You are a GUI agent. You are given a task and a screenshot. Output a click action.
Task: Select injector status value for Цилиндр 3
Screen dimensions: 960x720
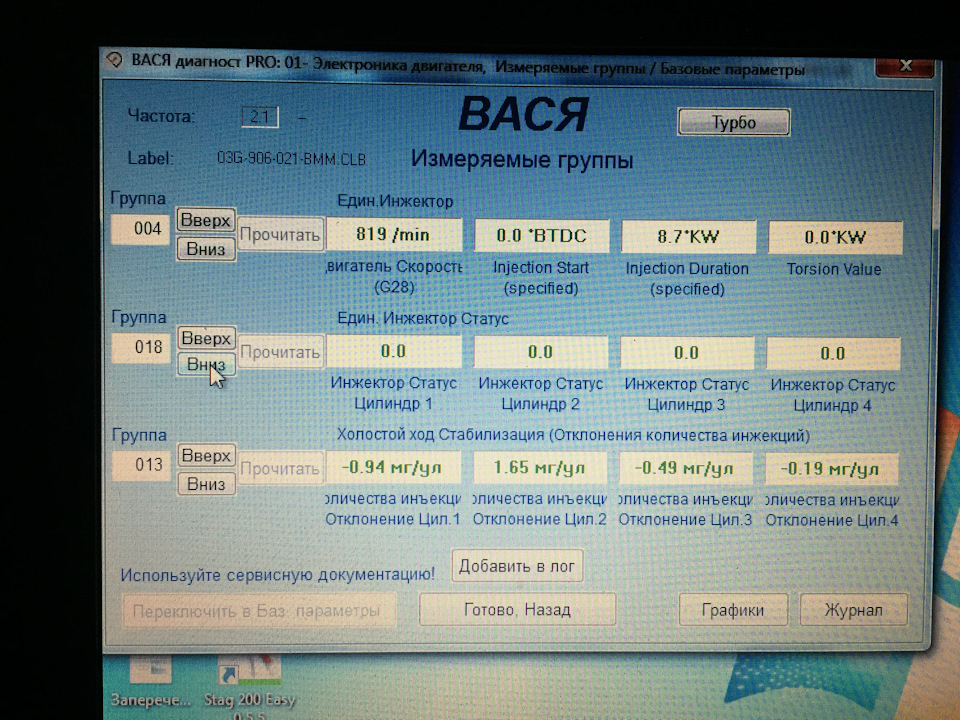[x=687, y=353]
